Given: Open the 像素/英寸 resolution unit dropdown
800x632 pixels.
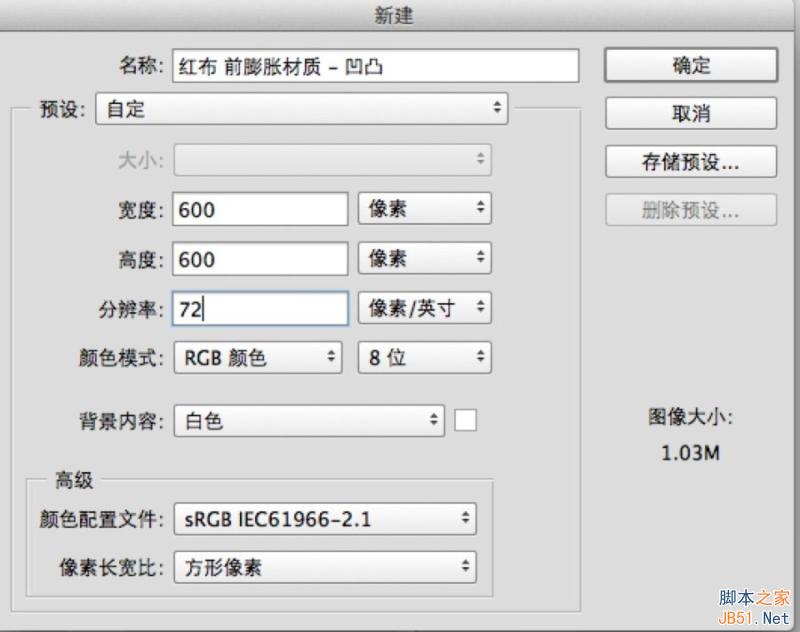Looking at the screenshot, I should [424, 308].
